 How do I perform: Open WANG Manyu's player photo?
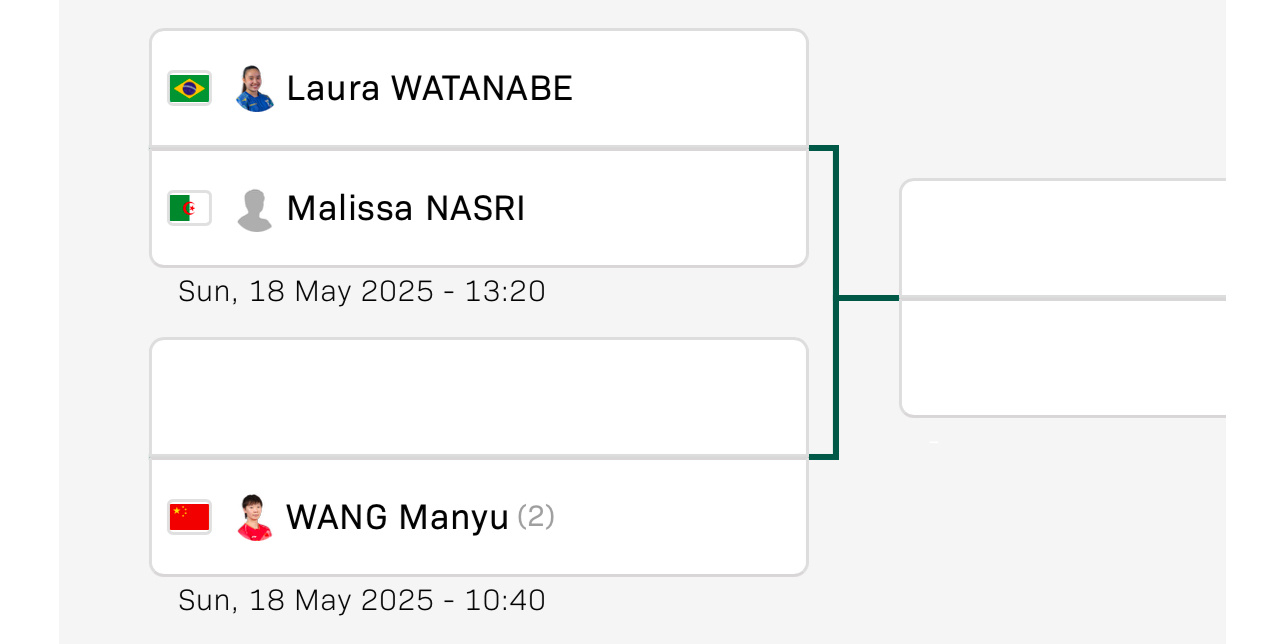255,517
